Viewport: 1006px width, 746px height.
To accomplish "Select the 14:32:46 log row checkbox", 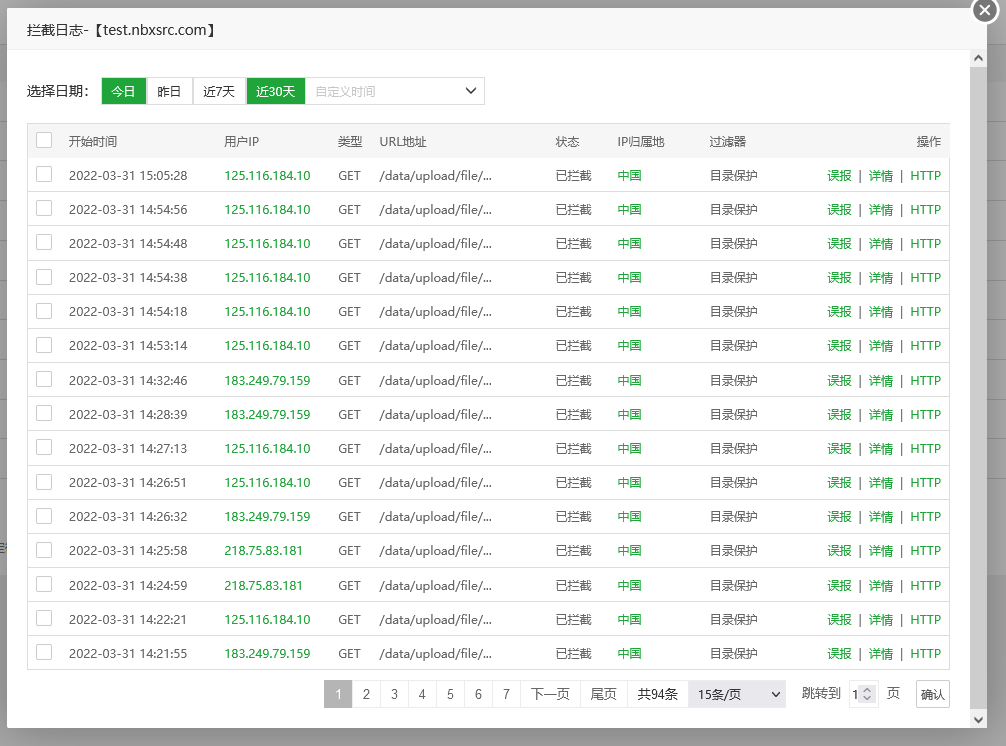I will (x=44, y=379).
